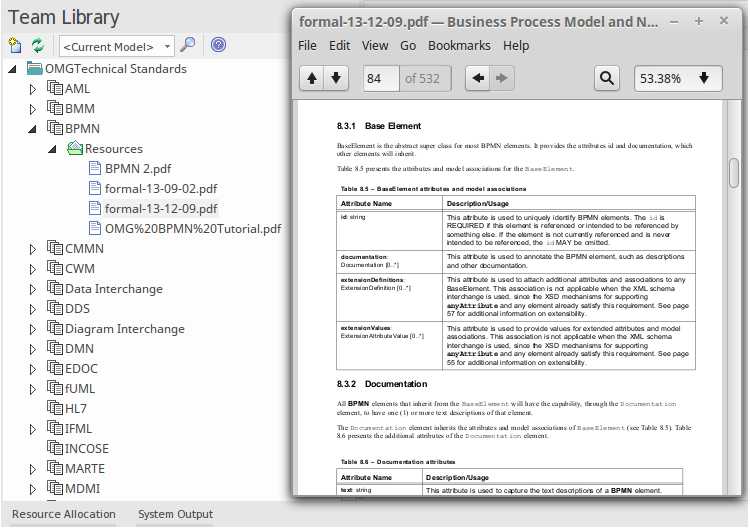Go to next page in PDF viewer

[x=336, y=78]
